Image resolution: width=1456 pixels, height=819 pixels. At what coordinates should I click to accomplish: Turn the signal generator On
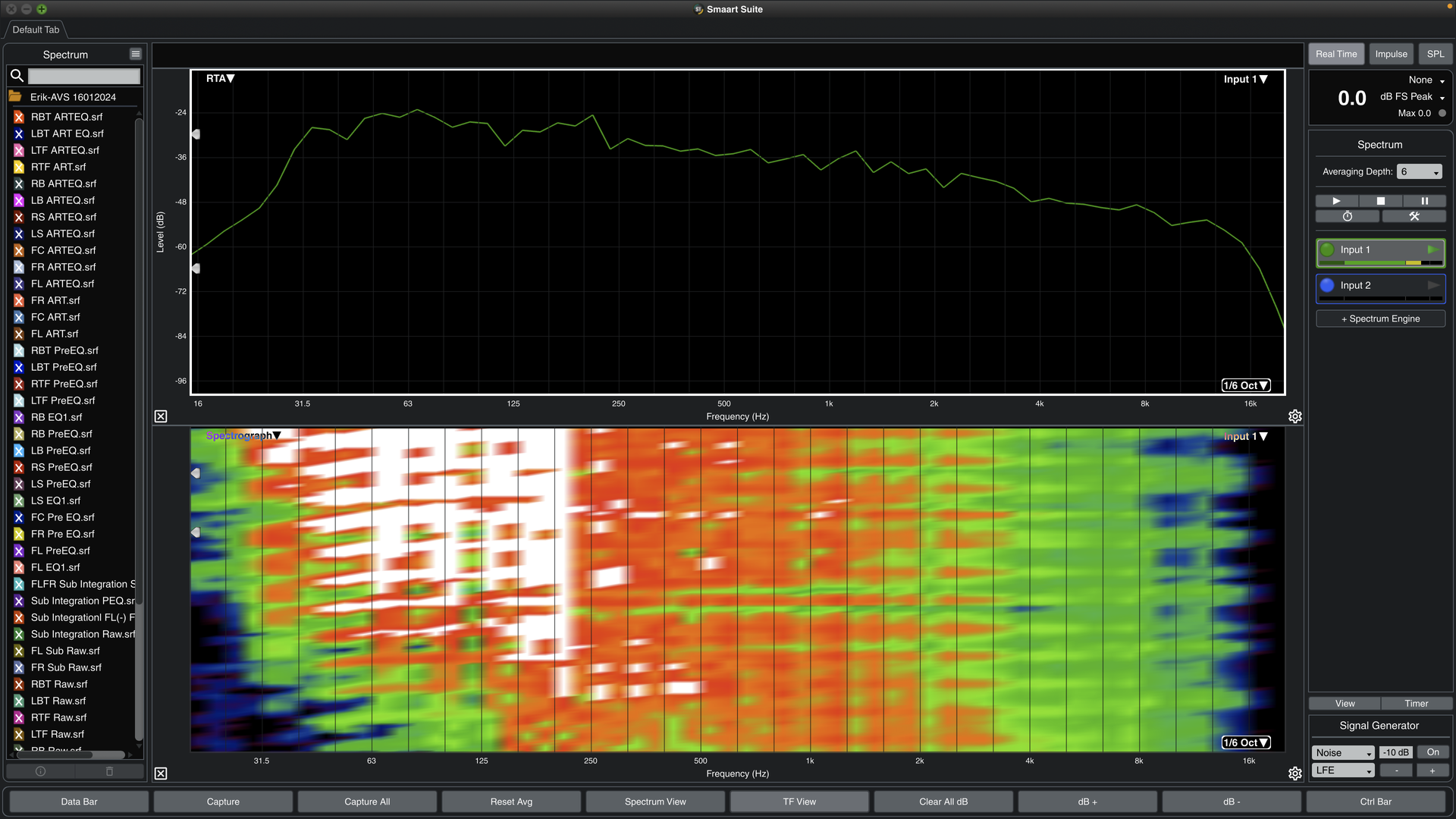pos(1432,752)
